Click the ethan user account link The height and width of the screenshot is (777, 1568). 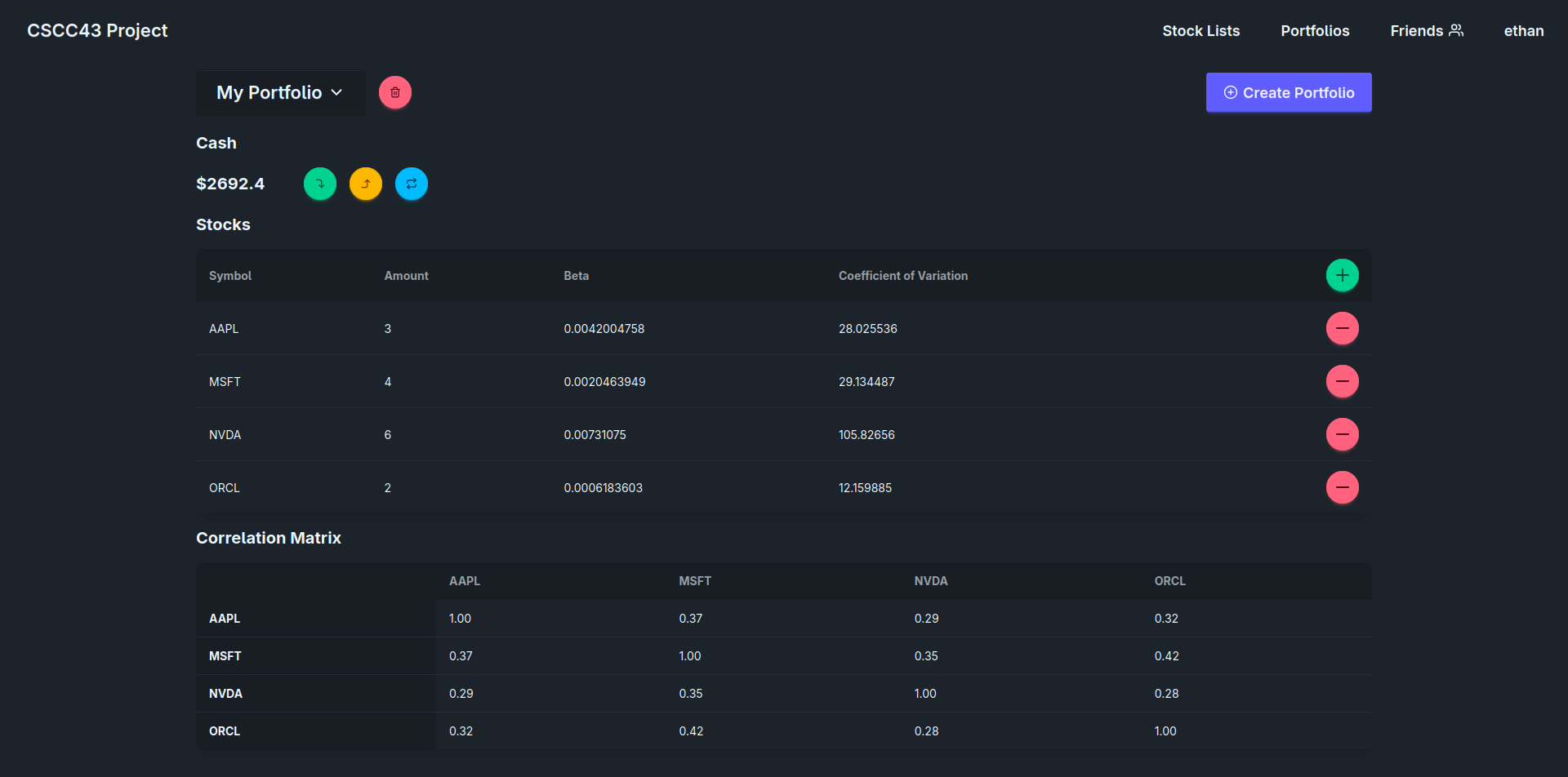coord(1523,31)
